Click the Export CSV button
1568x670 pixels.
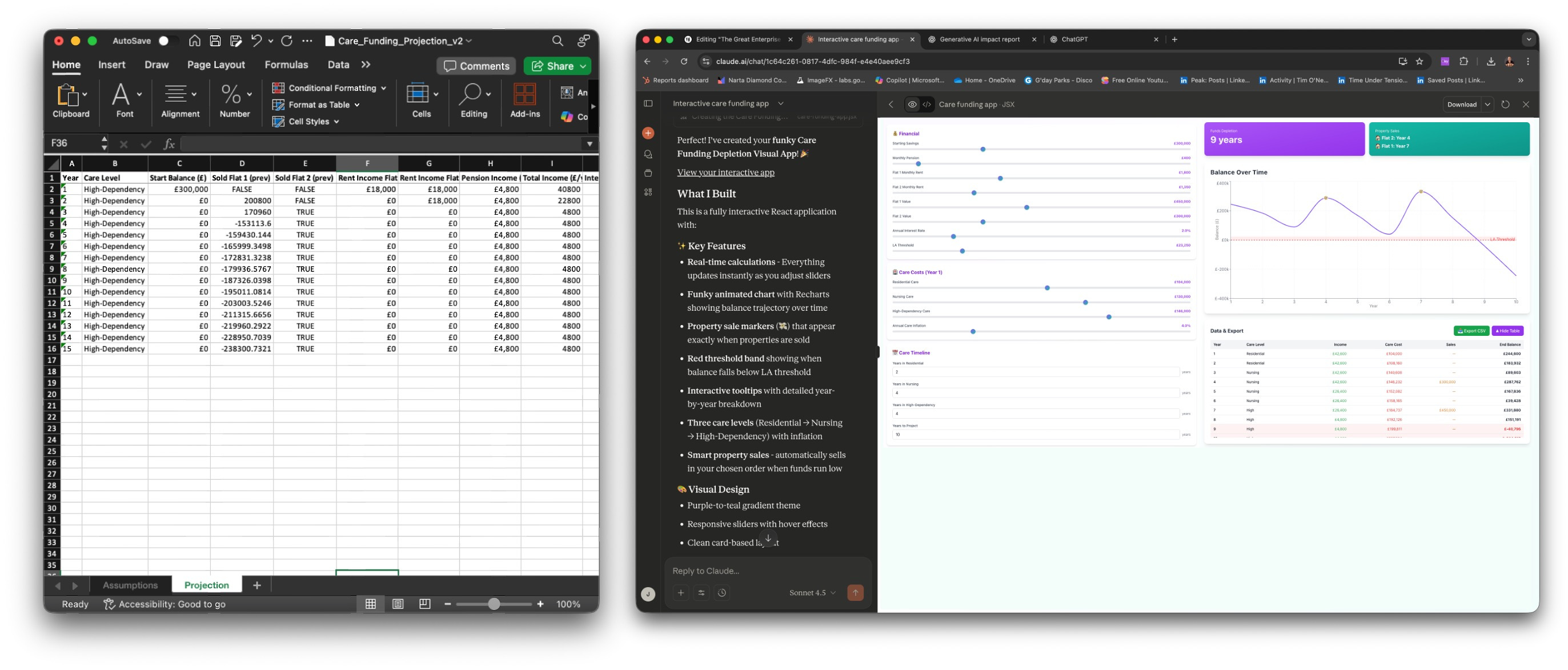click(x=1471, y=331)
